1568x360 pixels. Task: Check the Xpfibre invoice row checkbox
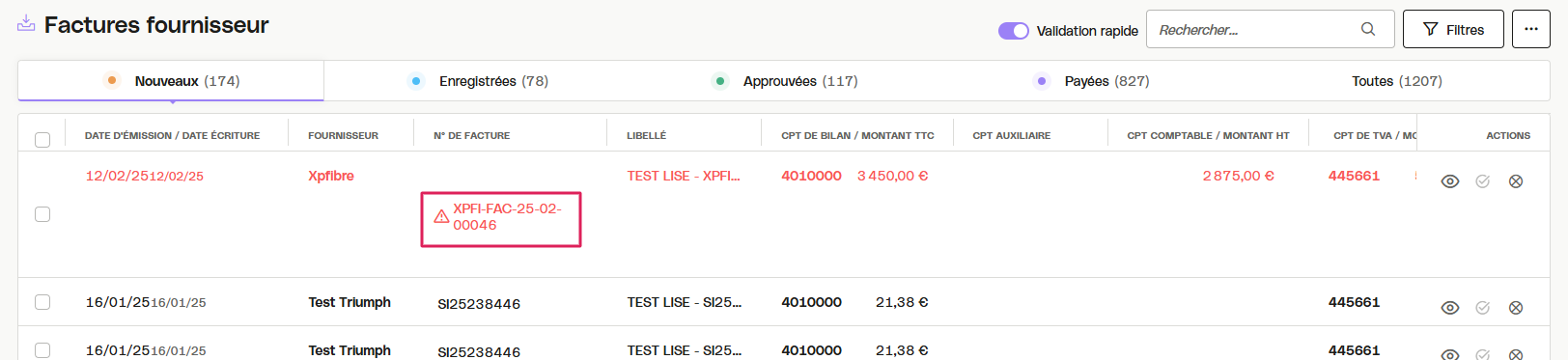tap(42, 214)
